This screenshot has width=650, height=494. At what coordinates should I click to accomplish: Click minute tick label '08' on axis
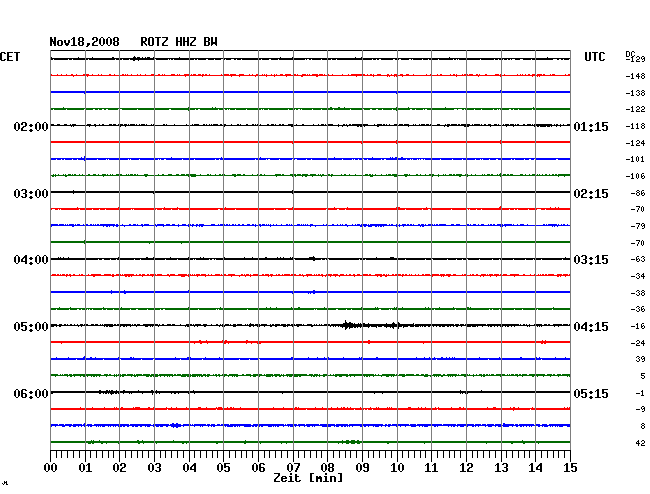327,467
